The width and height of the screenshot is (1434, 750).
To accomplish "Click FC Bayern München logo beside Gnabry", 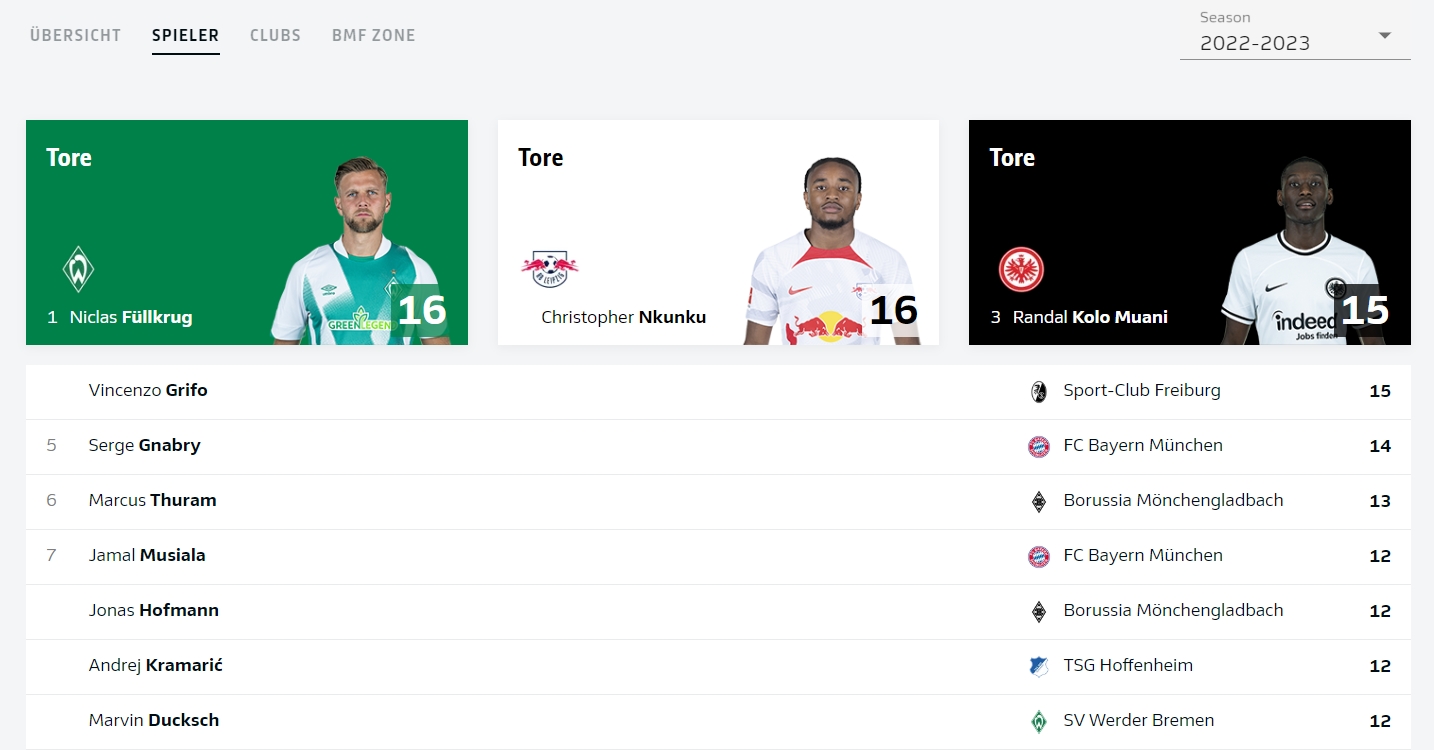I will point(1039,447).
